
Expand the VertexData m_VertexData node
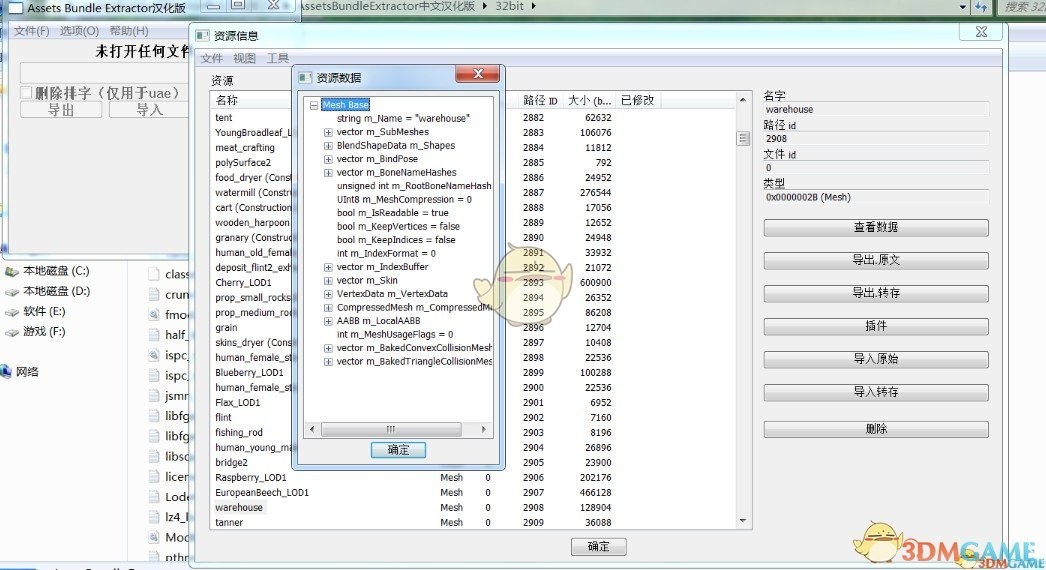328,294
